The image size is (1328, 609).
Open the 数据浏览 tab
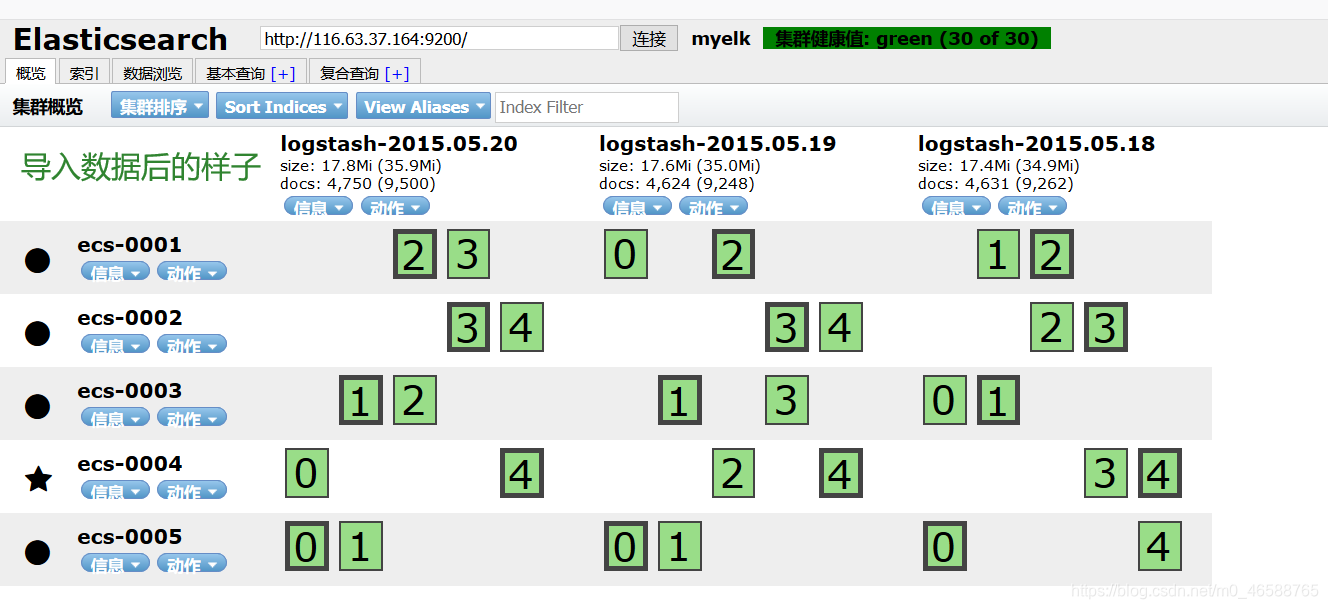(x=152, y=73)
